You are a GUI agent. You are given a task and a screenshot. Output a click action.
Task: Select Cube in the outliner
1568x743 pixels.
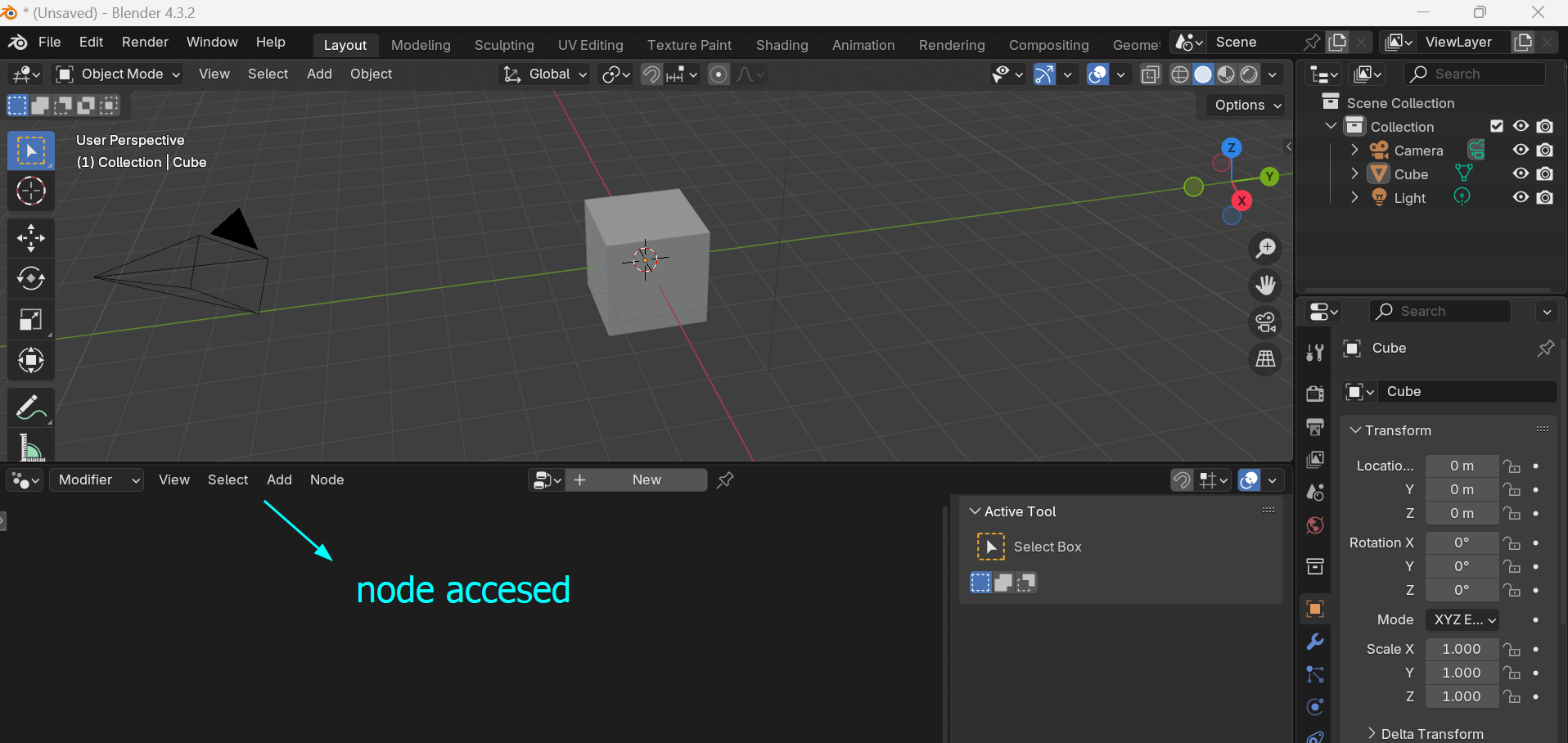[1411, 174]
